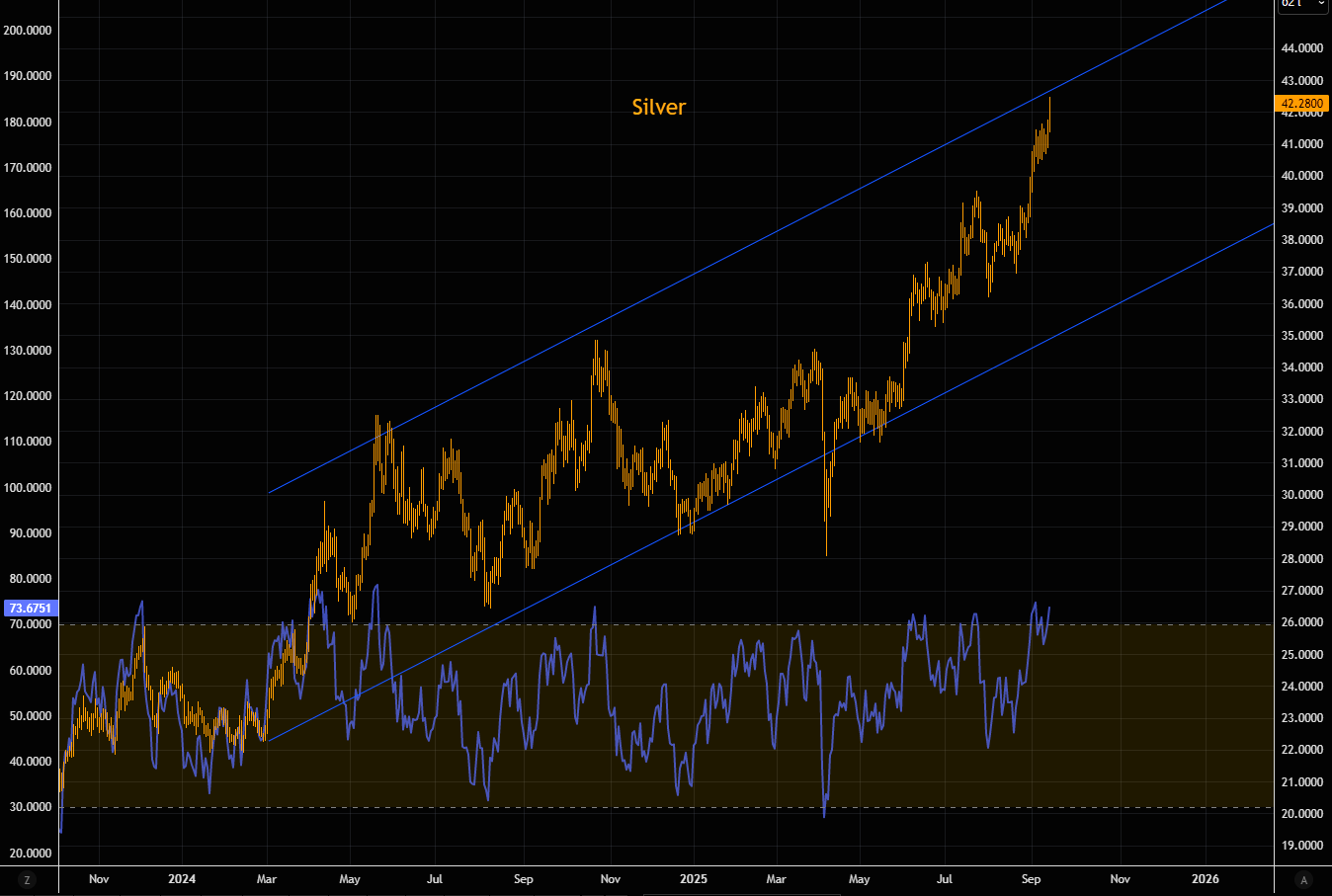Click the first Nov label on time axis
1332x896 pixels.
[99, 878]
